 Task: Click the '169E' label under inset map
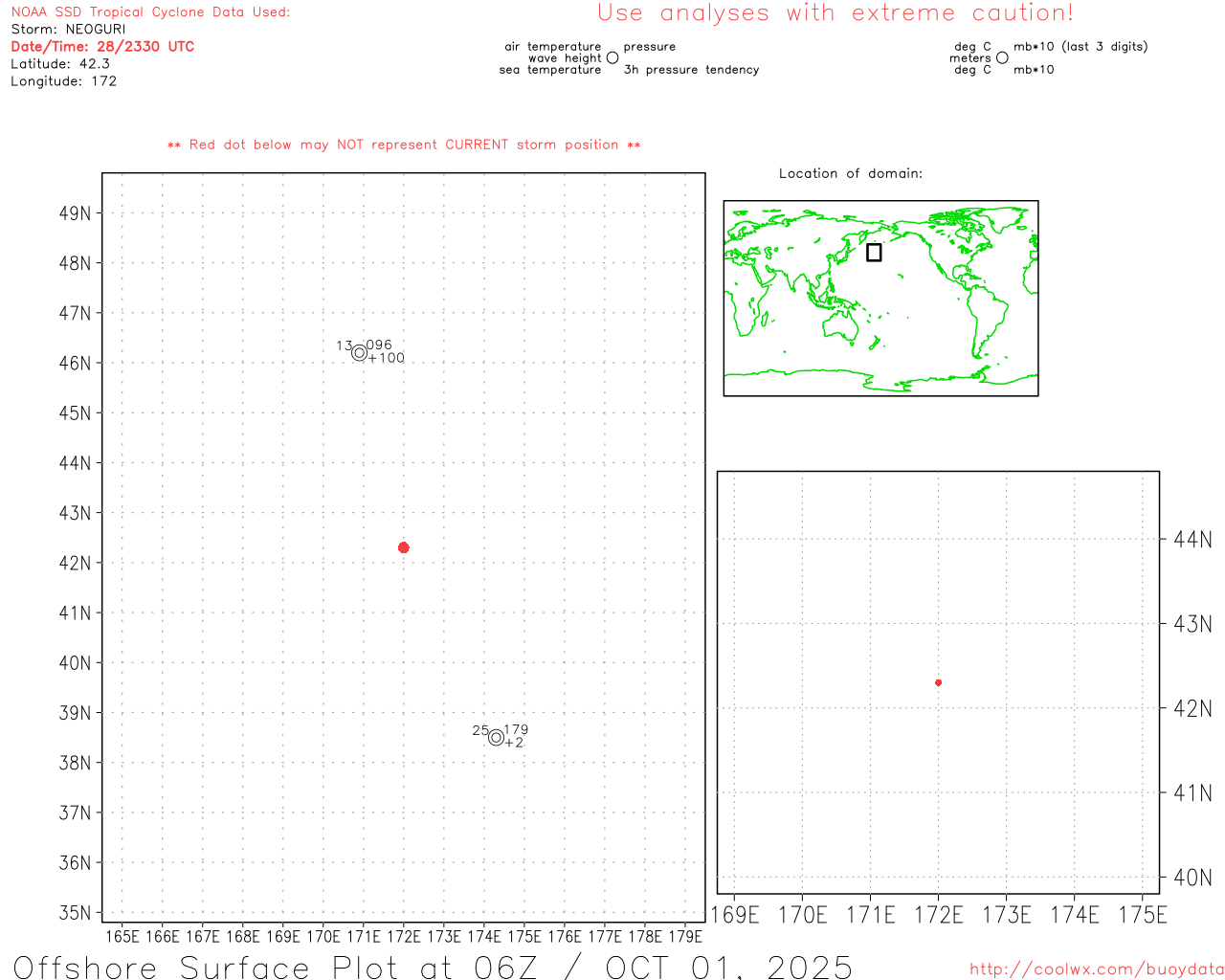(x=735, y=915)
